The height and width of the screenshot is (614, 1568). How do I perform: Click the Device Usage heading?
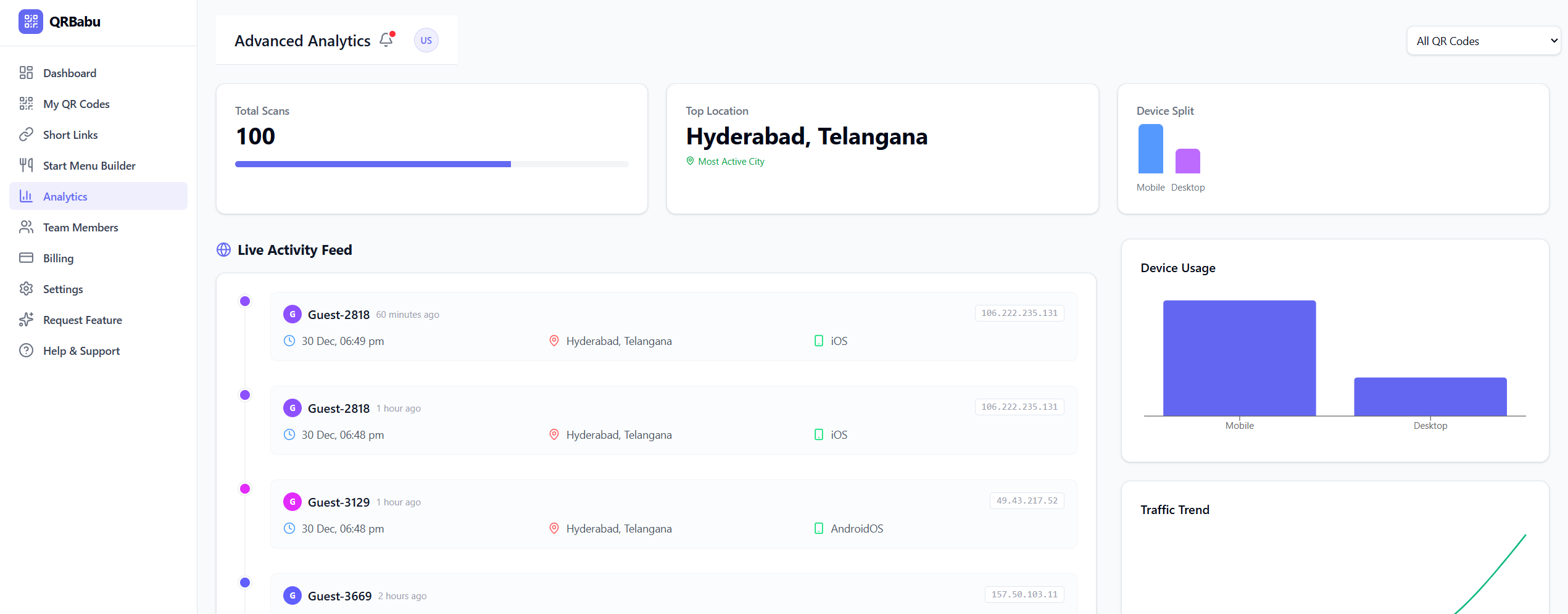[x=1178, y=268]
